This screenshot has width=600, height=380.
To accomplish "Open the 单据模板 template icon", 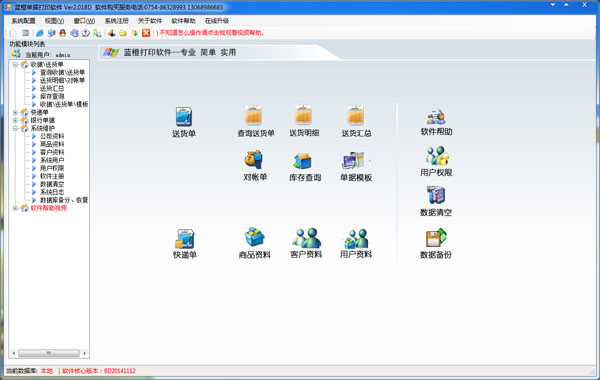I will pyautogui.click(x=356, y=166).
